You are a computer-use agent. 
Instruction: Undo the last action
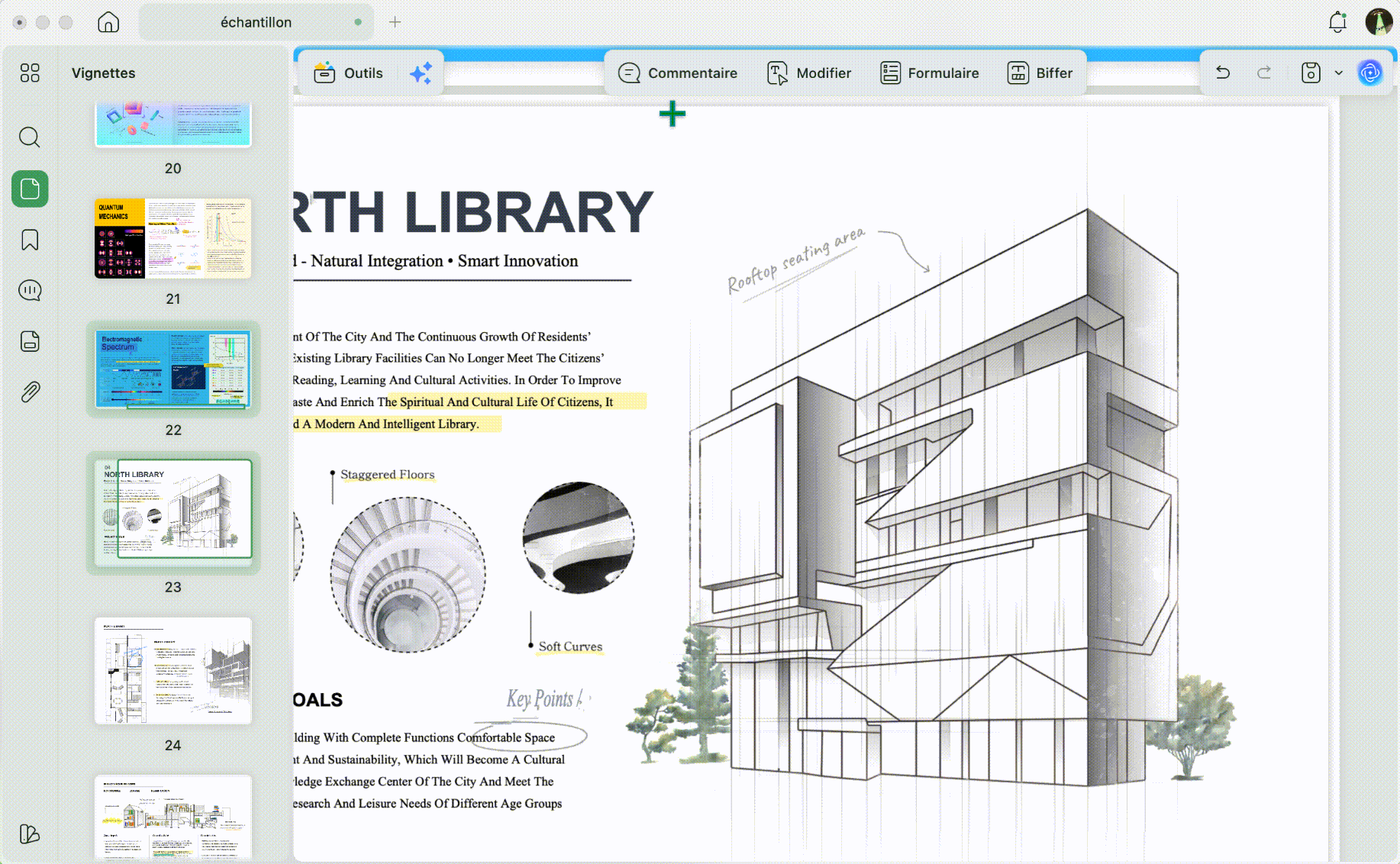pos(1223,73)
